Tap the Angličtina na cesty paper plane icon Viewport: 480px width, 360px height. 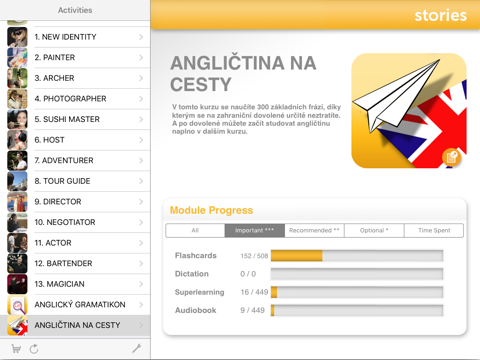(17, 325)
